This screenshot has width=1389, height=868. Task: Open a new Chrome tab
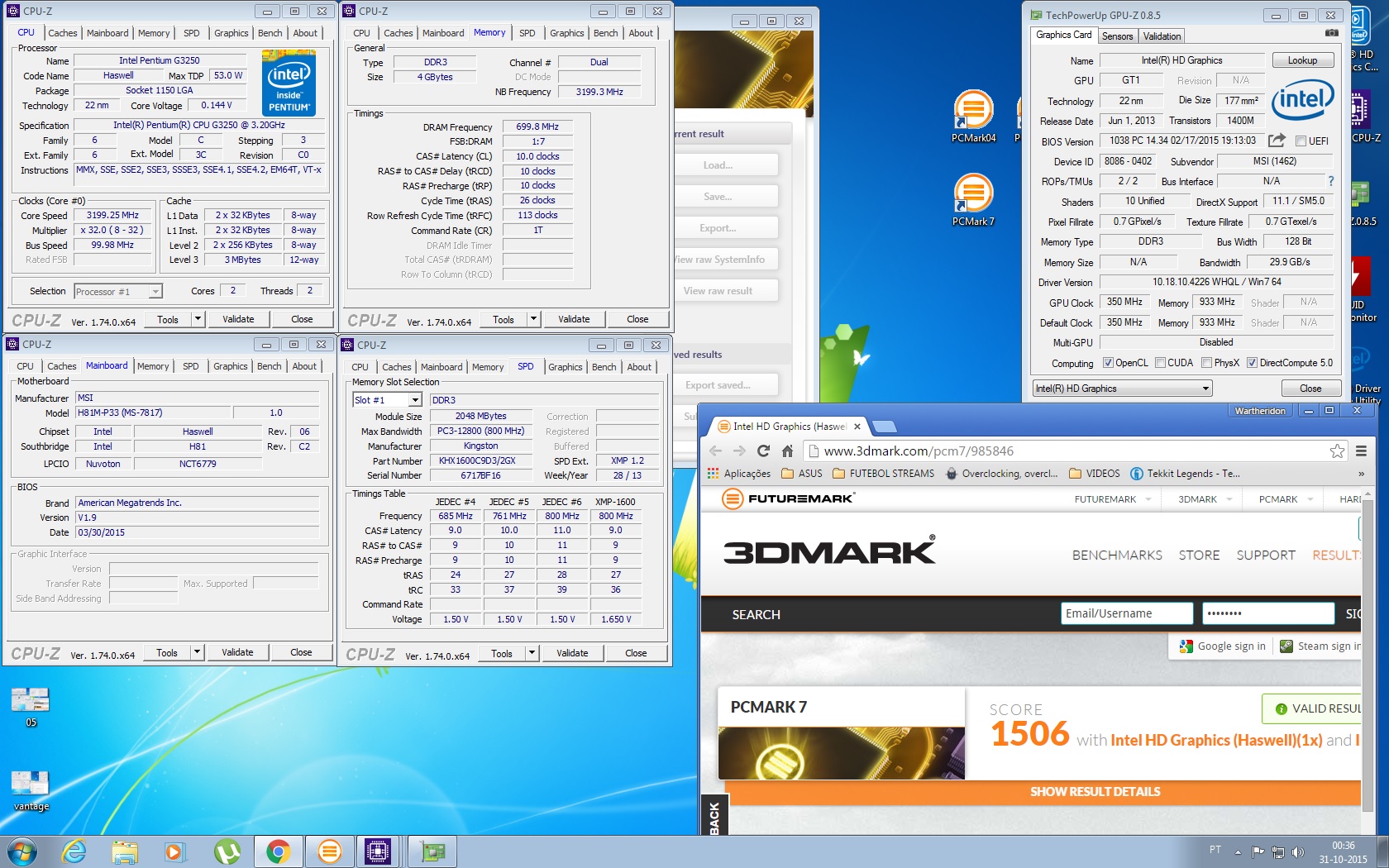(x=884, y=427)
